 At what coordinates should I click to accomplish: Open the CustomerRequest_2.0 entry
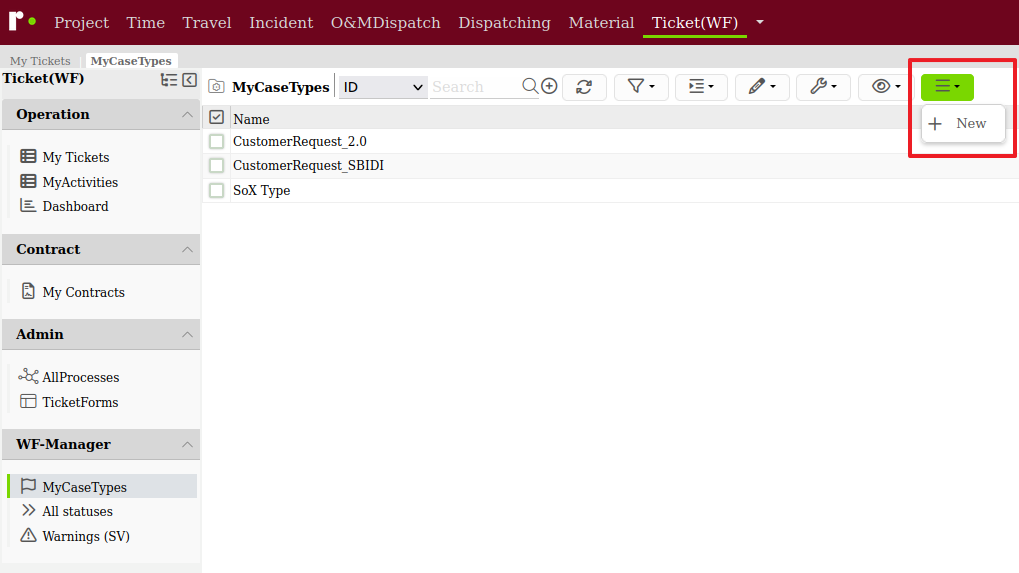300,141
